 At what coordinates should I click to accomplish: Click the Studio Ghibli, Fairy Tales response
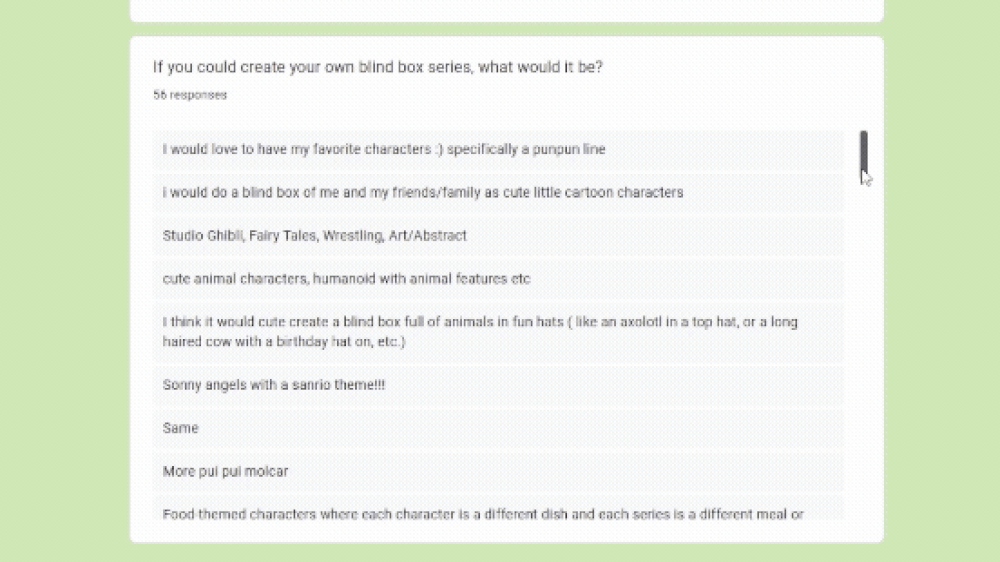pyautogui.click(x=315, y=236)
